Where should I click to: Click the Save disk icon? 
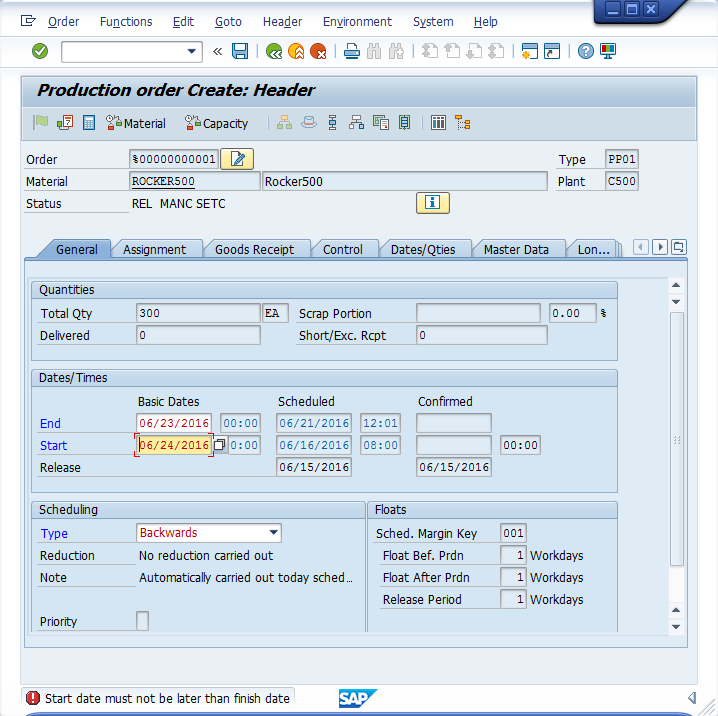240,51
